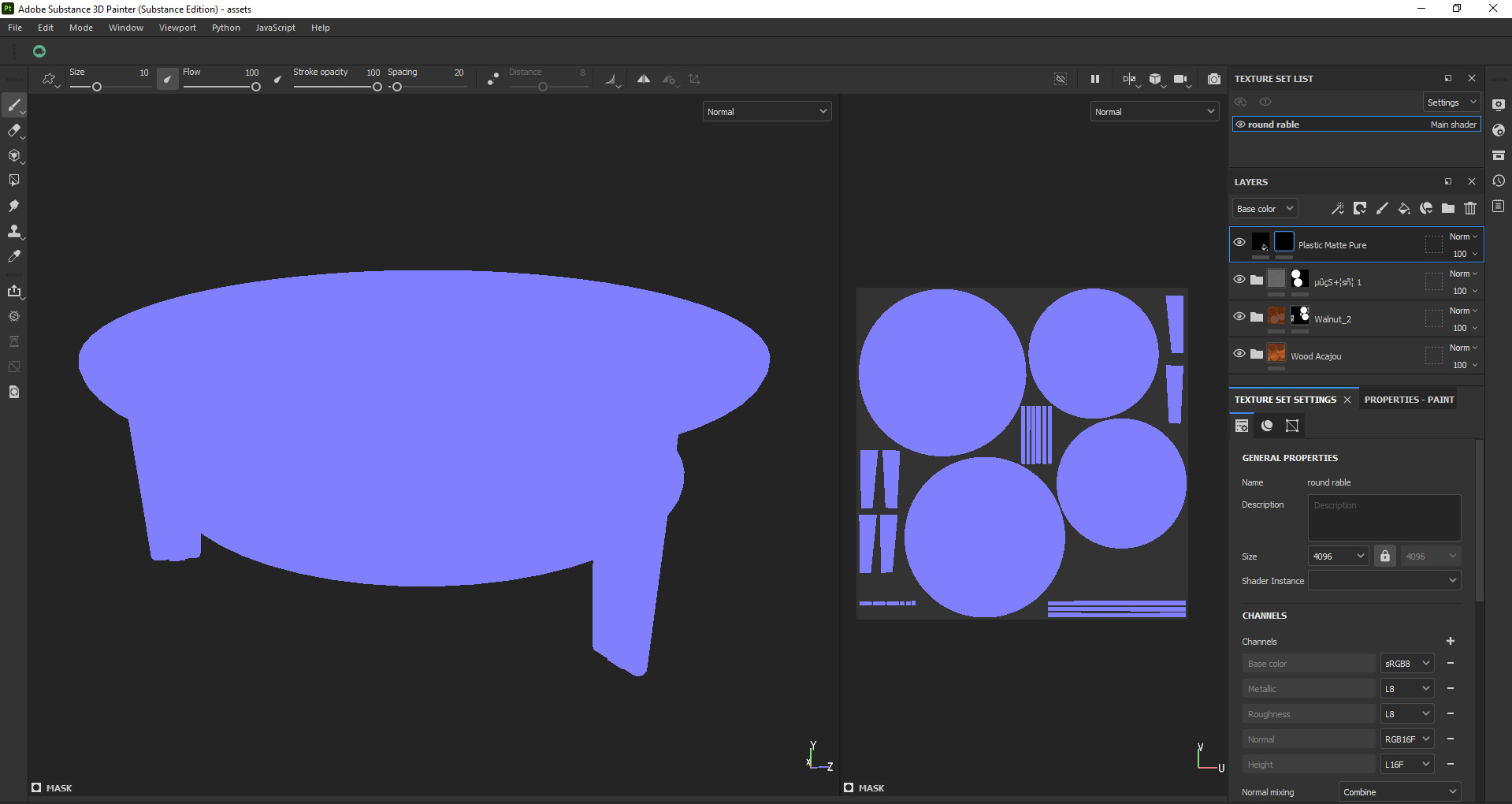Close the Texture Set Settings tab
This screenshot has height=804, width=1512.
1347,400
